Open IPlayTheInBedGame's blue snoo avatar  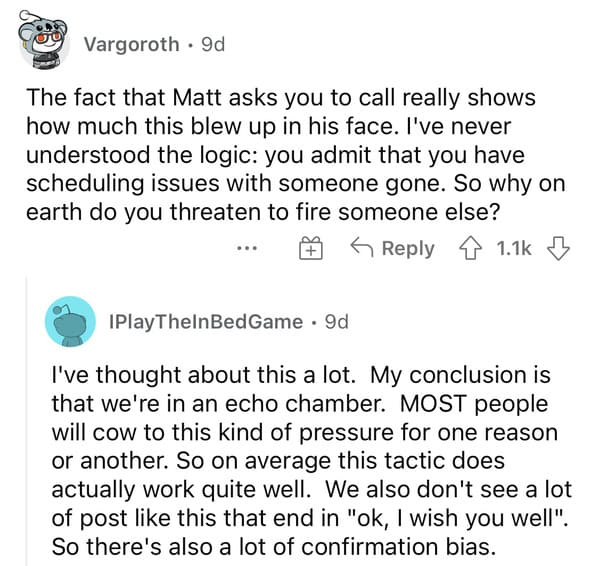pos(70,322)
